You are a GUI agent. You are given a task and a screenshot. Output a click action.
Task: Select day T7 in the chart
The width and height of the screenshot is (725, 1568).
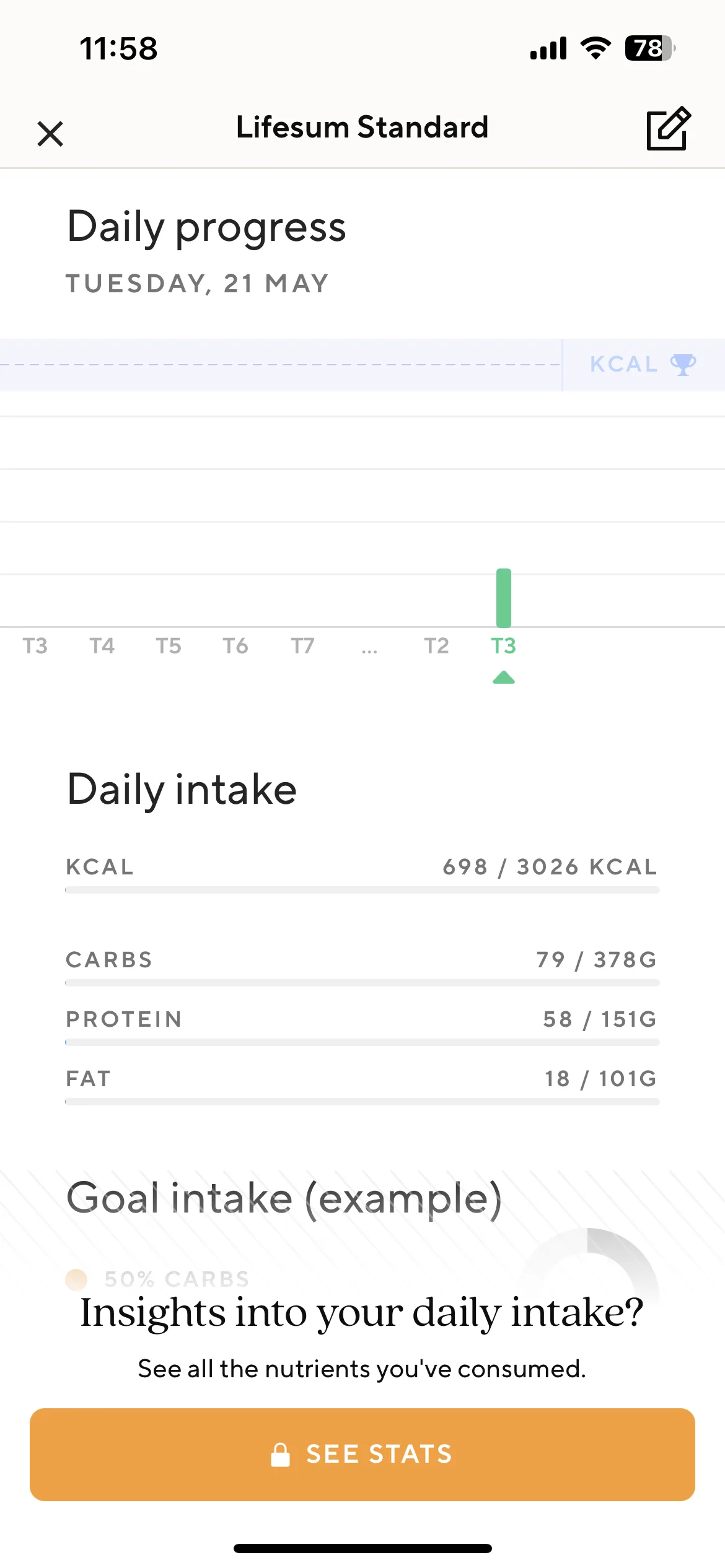pos(302,646)
